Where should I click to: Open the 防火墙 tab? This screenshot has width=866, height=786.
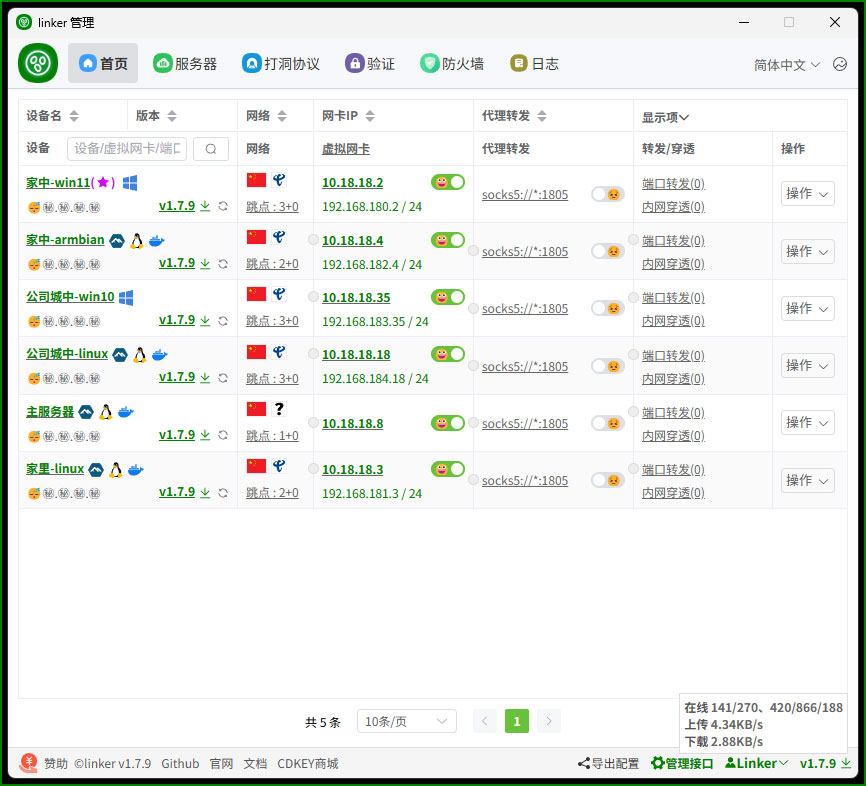453,63
